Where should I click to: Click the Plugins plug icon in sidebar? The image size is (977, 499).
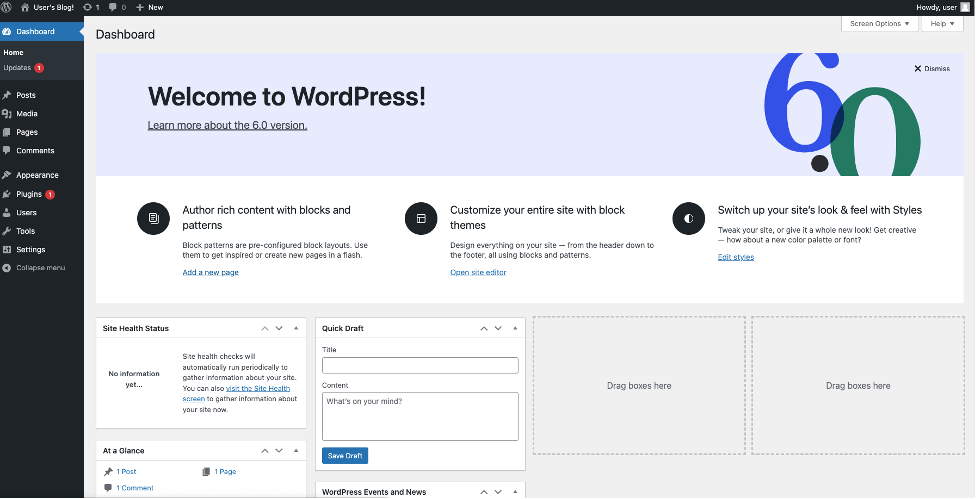coord(7,194)
